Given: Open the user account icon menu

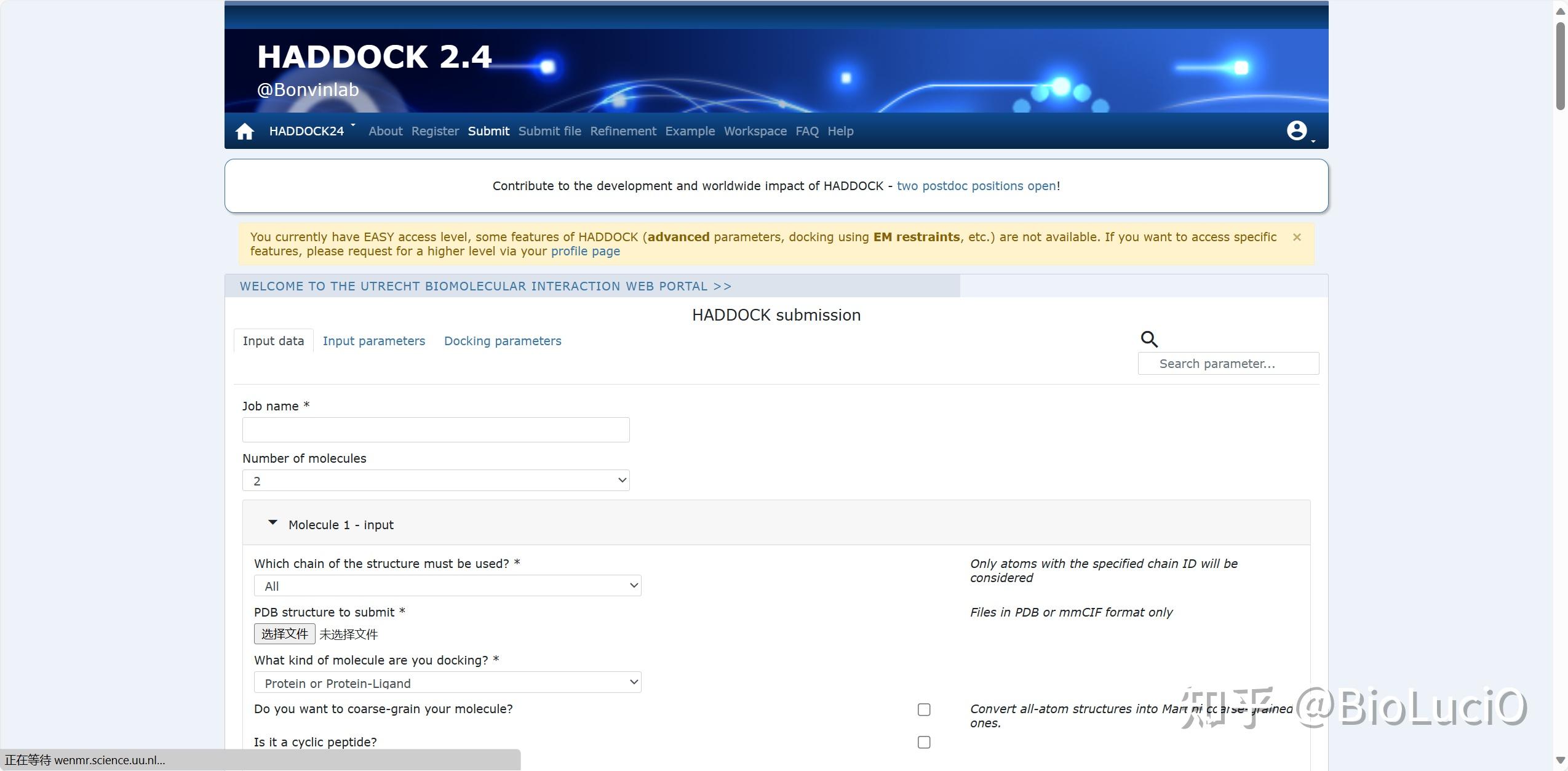Looking at the screenshot, I should [x=1297, y=130].
